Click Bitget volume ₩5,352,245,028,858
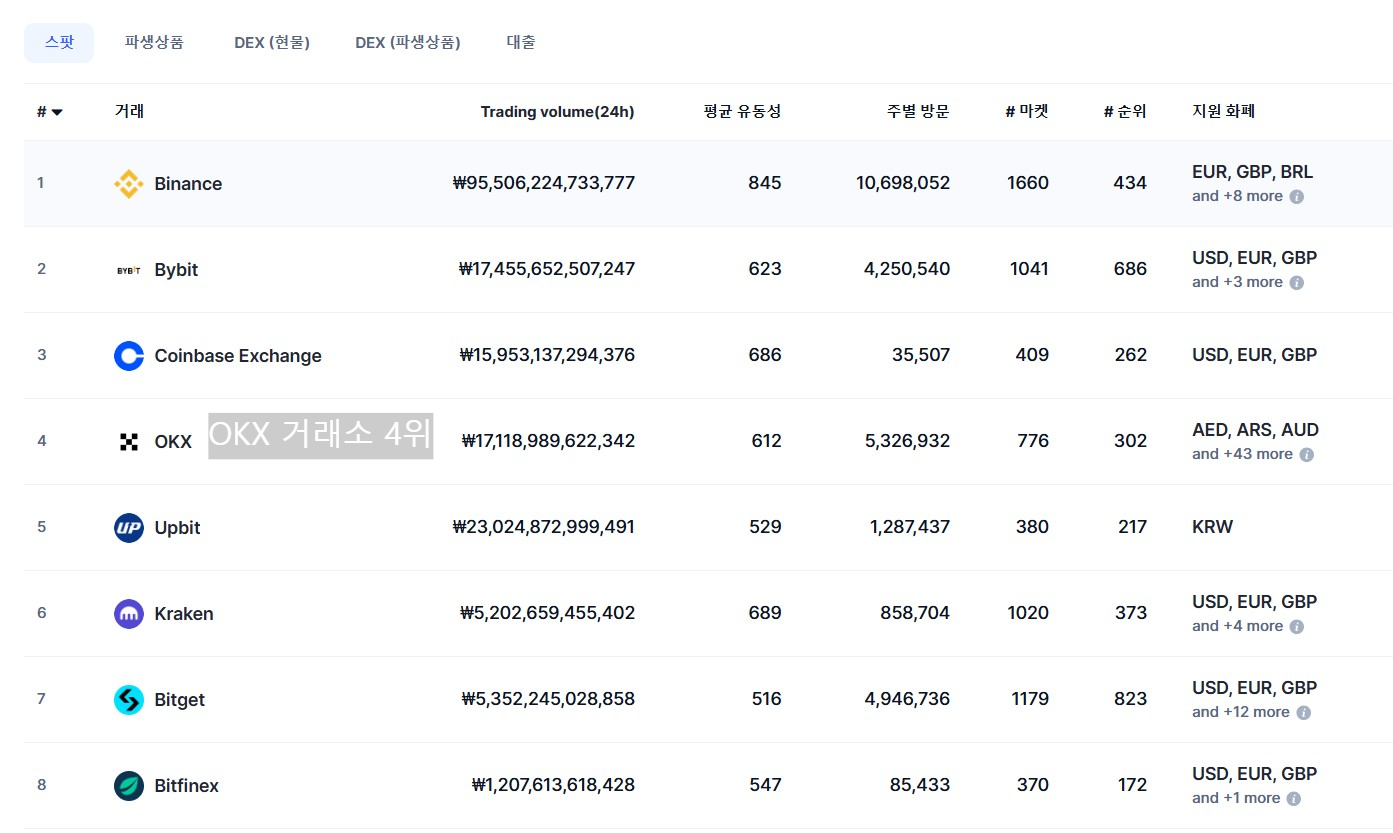The image size is (1393, 833). coord(548,699)
